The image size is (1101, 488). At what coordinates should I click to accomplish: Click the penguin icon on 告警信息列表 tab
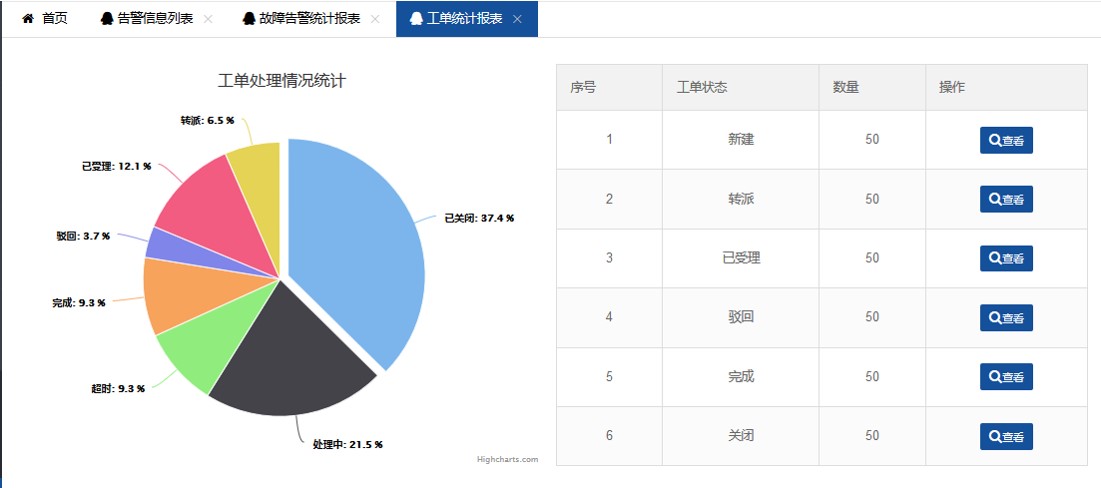pyautogui.click(x=108, y=19)
